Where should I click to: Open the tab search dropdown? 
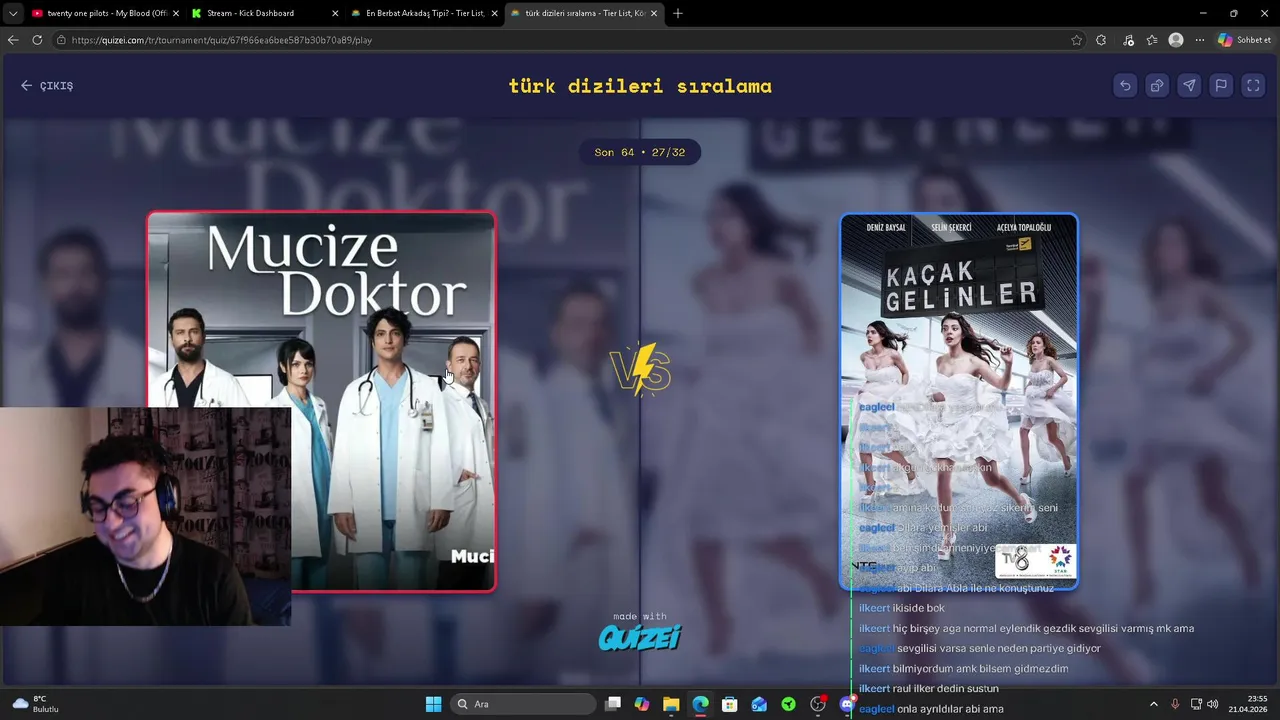[12, 13]
